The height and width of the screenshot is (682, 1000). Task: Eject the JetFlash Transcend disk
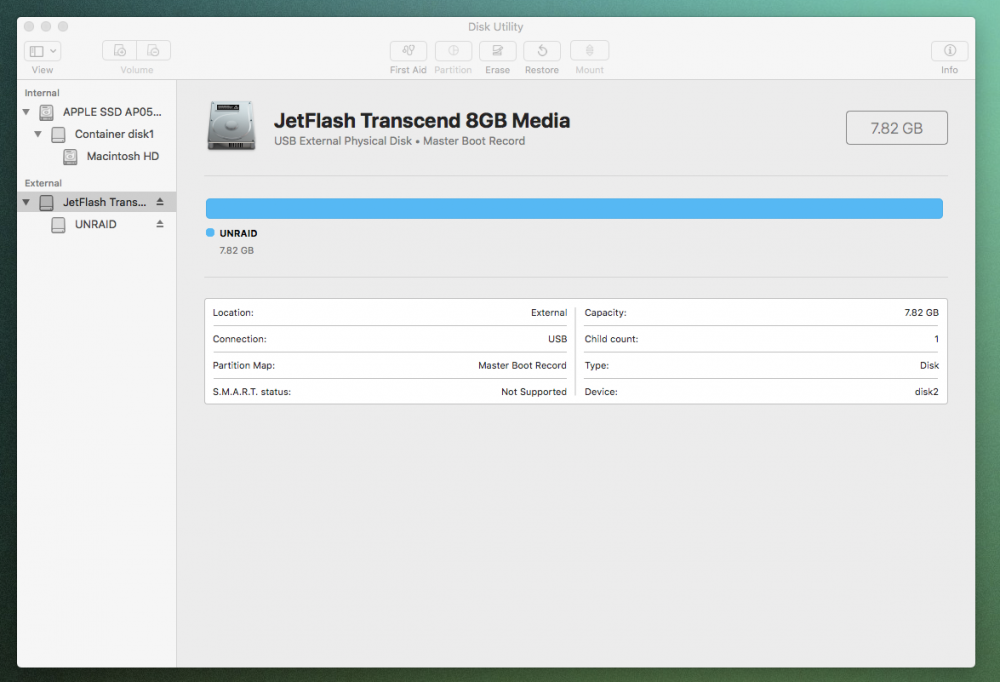pos(160,202)
